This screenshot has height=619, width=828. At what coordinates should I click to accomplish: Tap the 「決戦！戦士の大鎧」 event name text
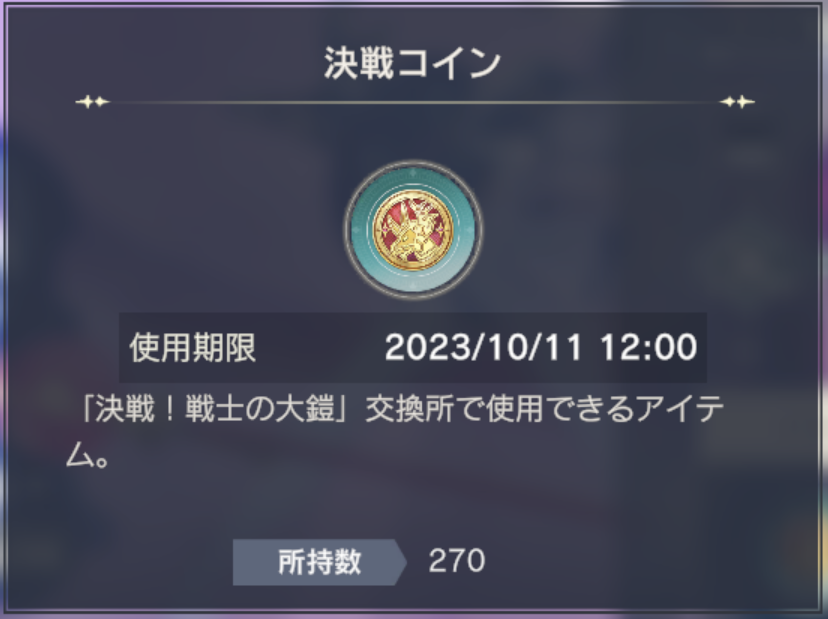[x=213, y=409]
